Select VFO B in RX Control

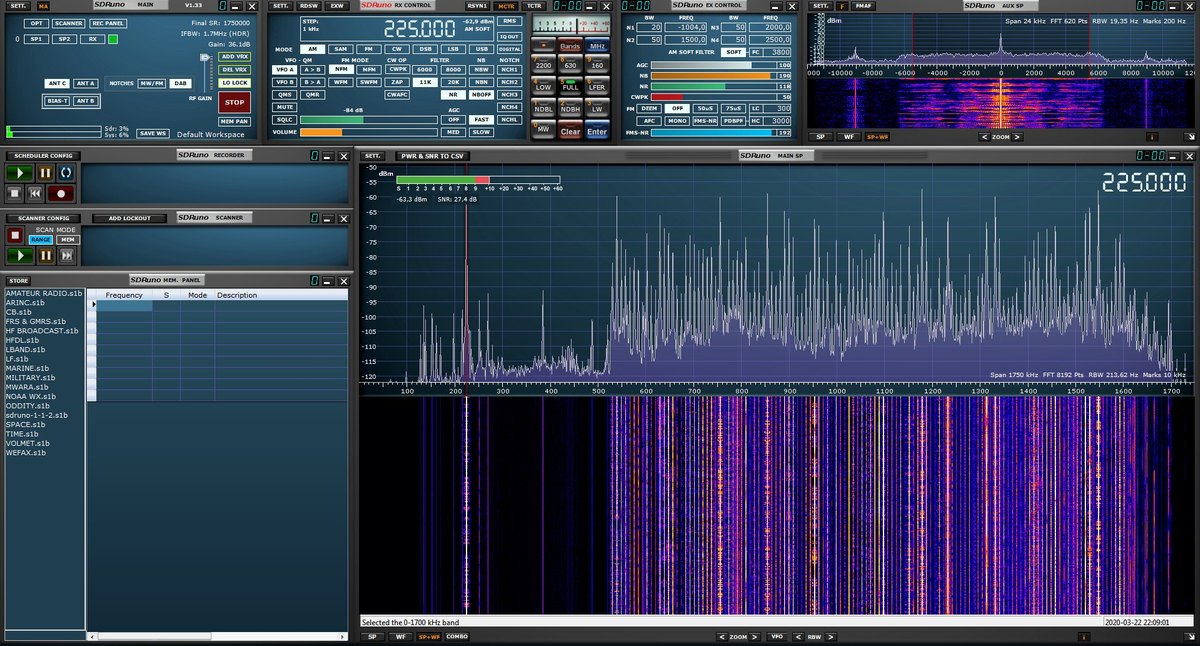click(285, 82)
